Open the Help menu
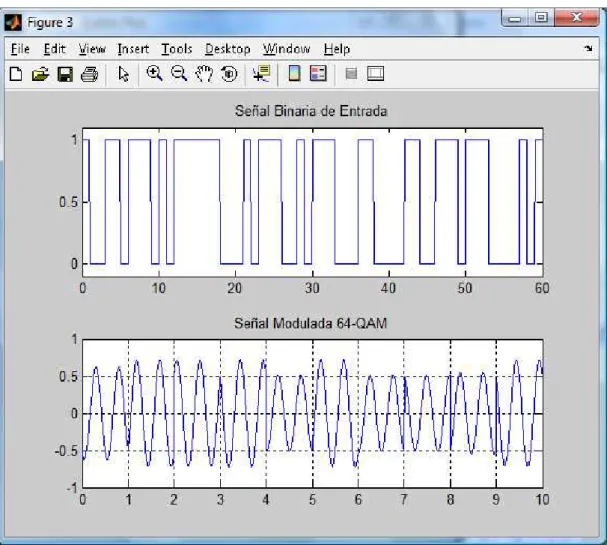Image resolution: width=607 pixels, height=545 pixels. pos(337,49)
